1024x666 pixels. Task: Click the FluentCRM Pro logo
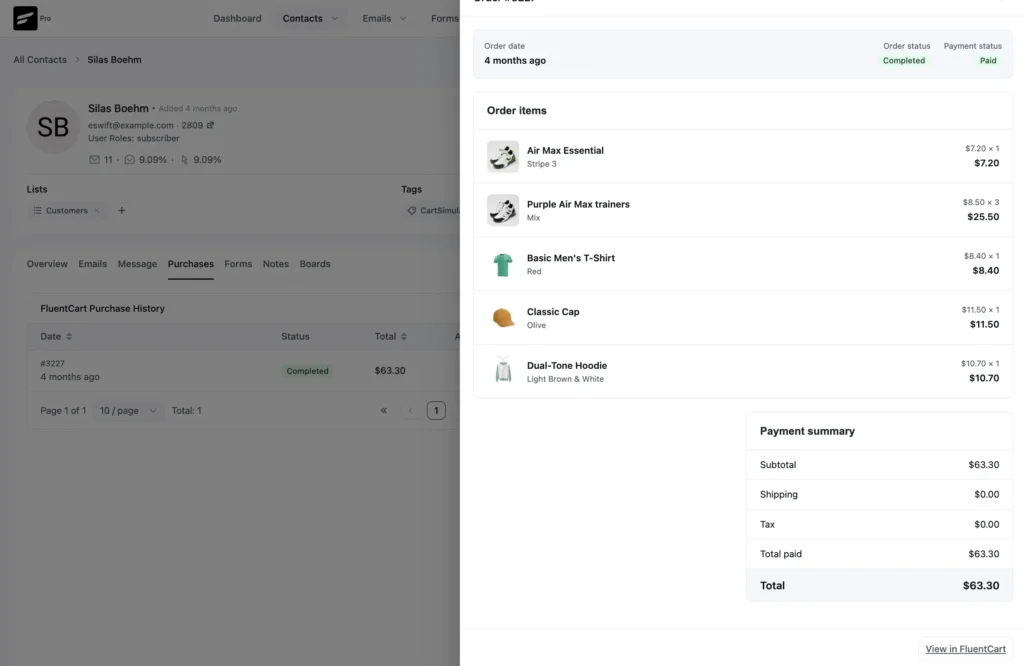point(25,18)
